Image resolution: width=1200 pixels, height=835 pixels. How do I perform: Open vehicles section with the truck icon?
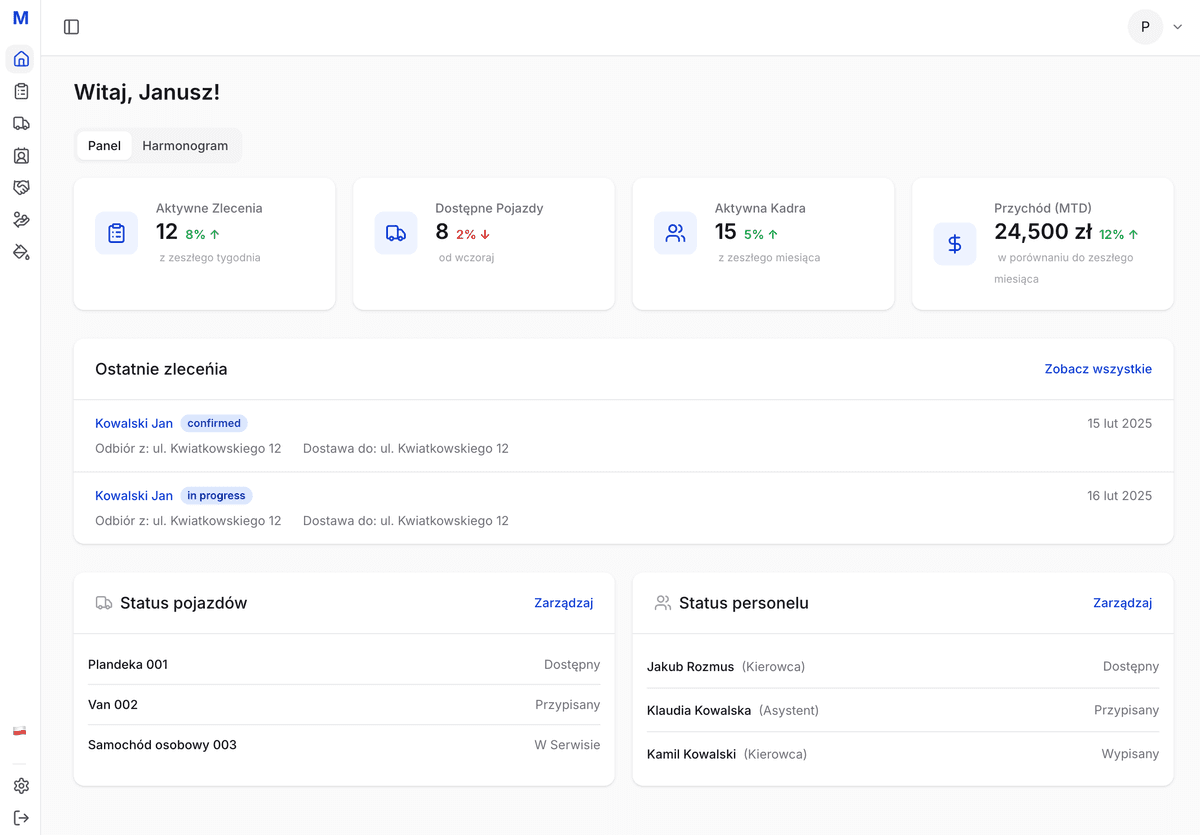(x=20, y=122)
